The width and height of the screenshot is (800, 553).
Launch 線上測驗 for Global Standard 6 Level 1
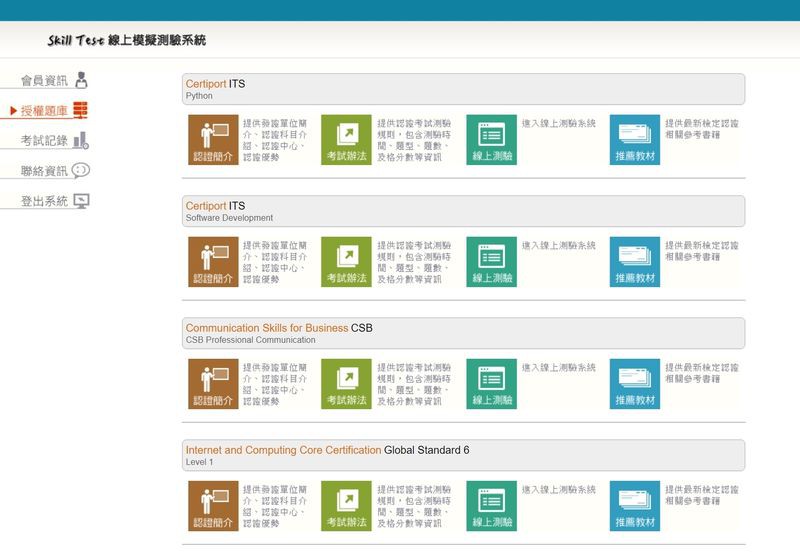pyautogui.click(x=491, y=506)
